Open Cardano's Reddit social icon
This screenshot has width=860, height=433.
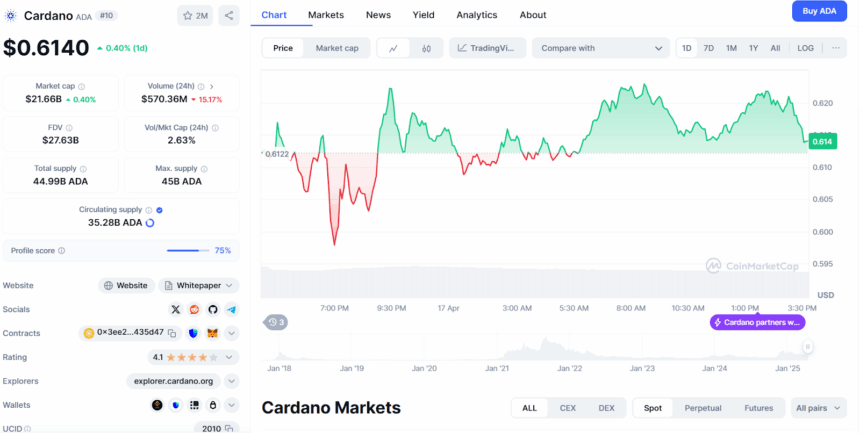click(x=194, y=310)
